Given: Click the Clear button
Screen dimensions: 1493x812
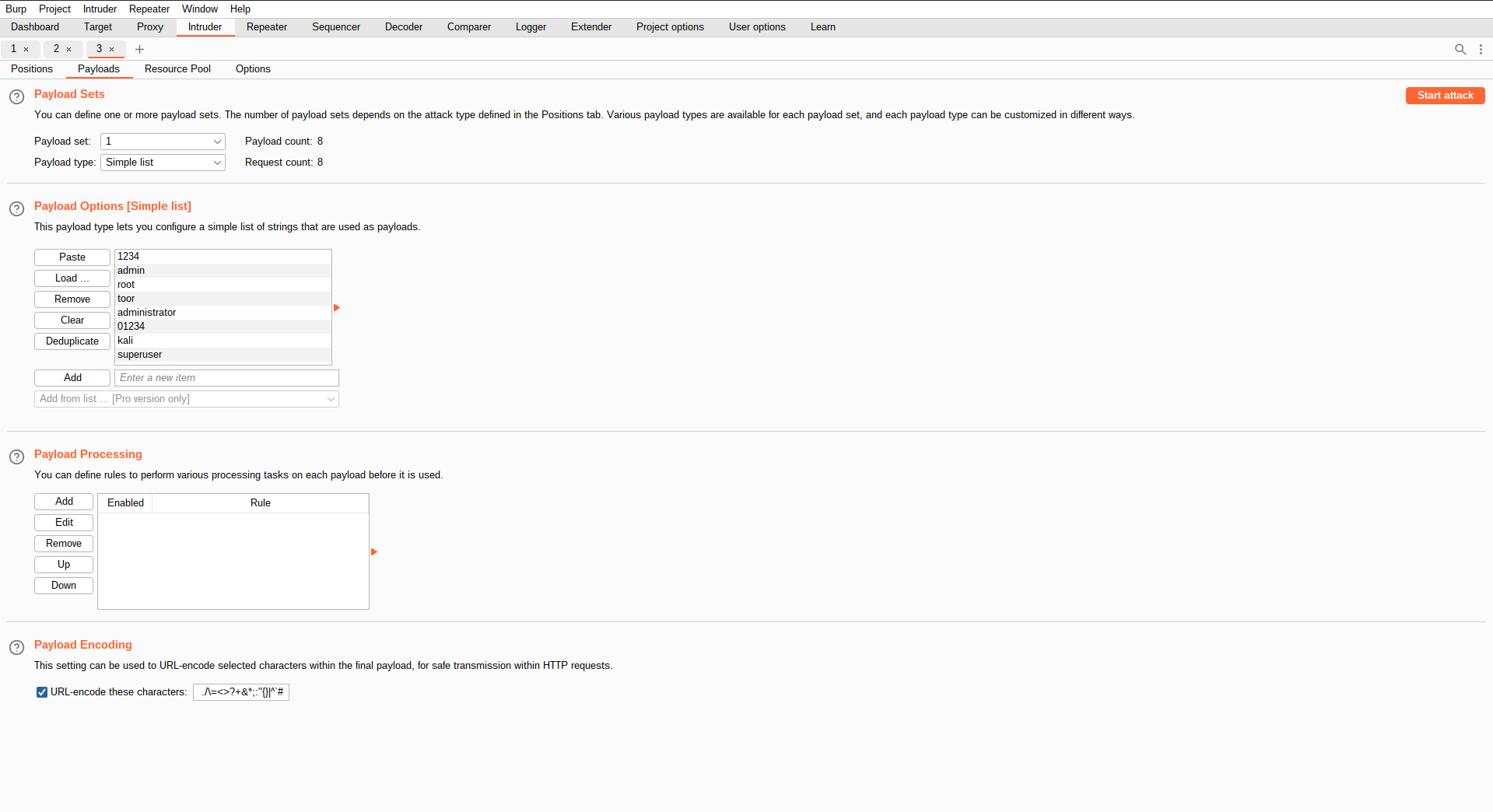Looking at the screenshot, I should click(72, 320).
